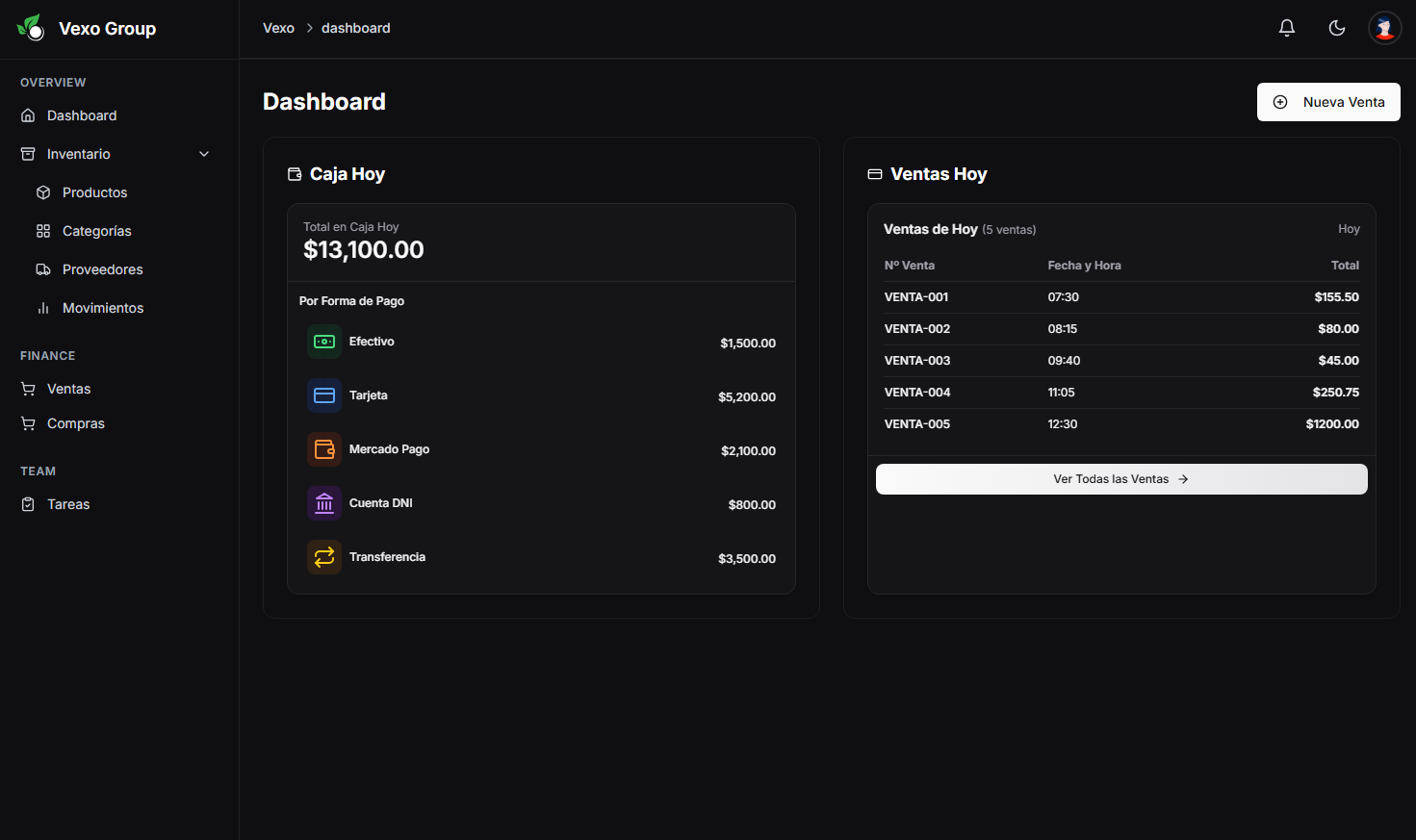
Task: Open Movimientos in sidebar
Action: pos(102,308)
